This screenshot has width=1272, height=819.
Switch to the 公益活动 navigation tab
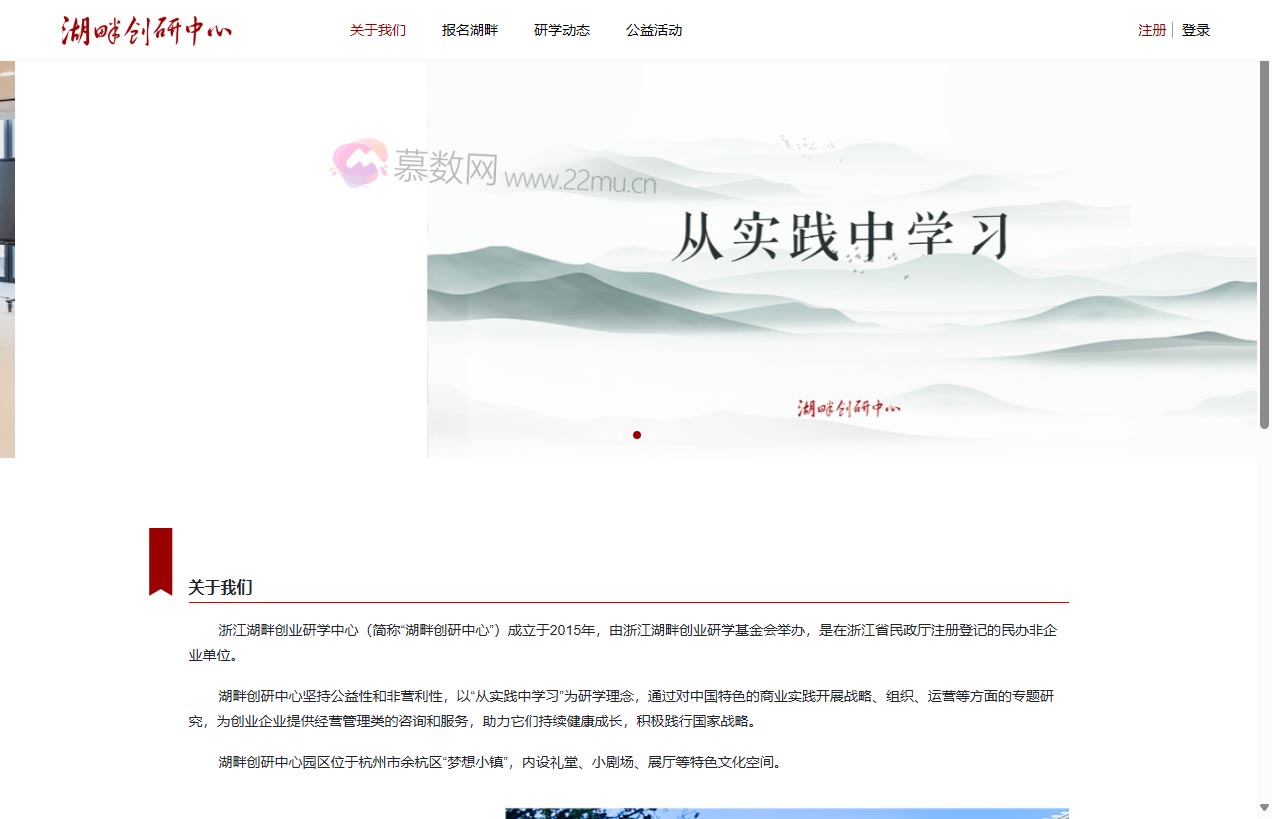pos(653,30)
